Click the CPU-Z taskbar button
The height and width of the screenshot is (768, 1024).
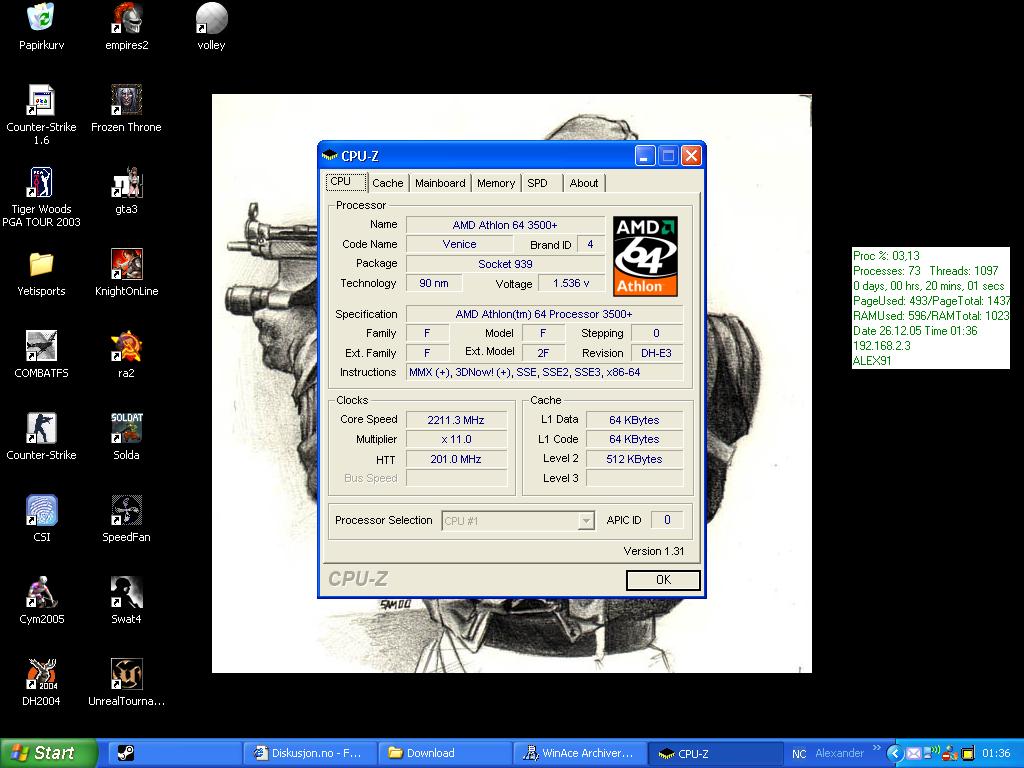click(x=716, y=753)
